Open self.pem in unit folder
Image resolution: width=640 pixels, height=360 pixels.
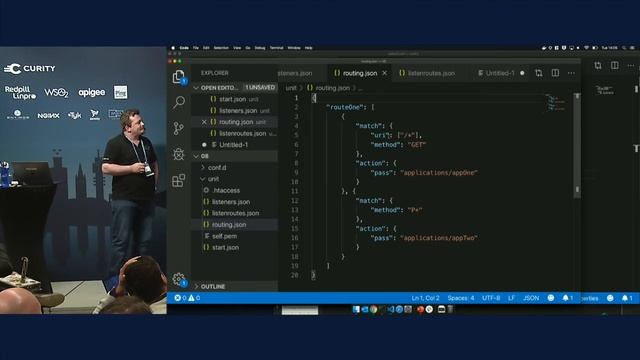[x=235, y=236]
